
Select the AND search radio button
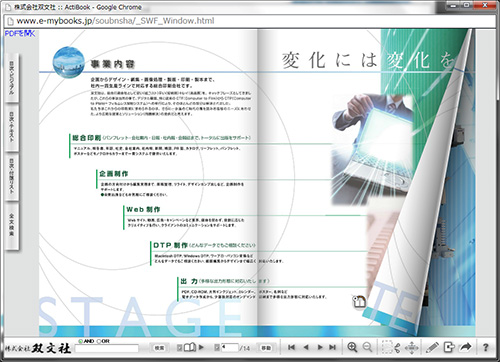[x=80, y=341]
